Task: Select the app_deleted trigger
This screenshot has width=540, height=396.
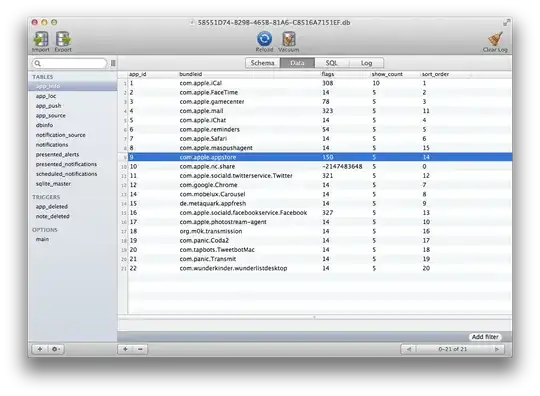Action: click(x=52, y=207)
